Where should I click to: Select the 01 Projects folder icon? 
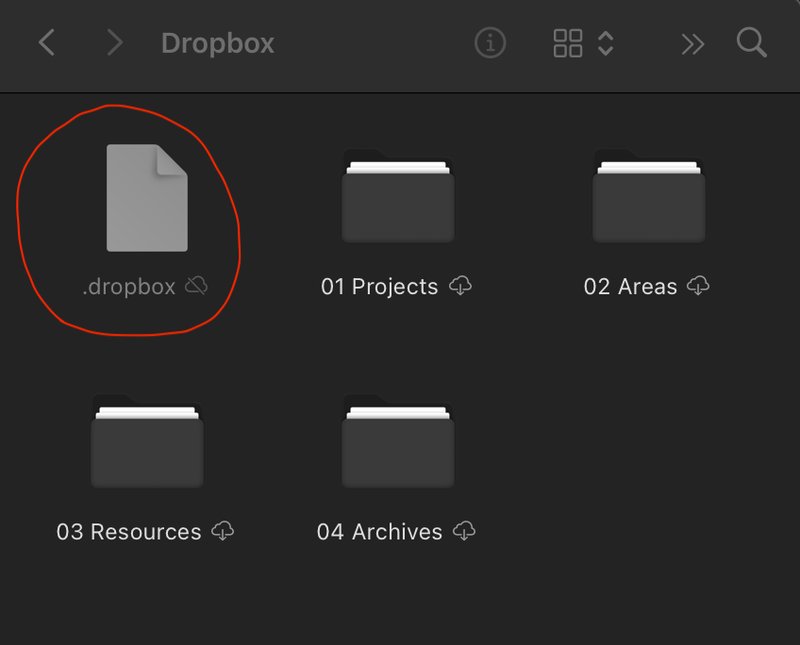click(x=398, y=196)
